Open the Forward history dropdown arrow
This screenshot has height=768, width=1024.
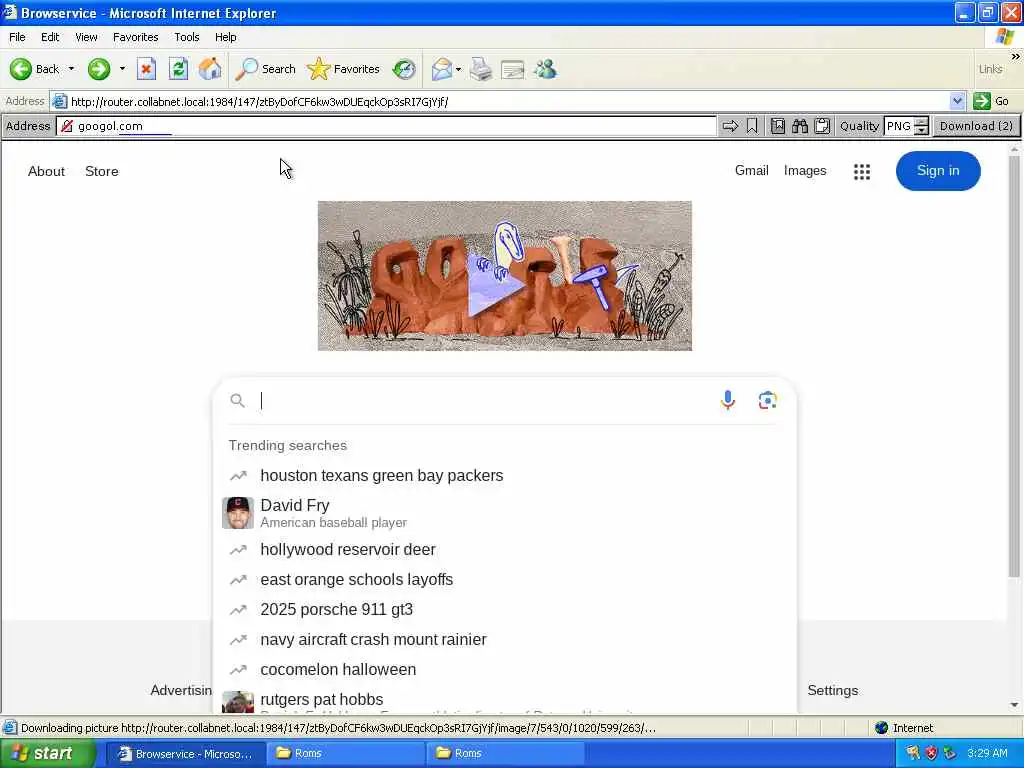pyautogui.click(x=122, y=69)
